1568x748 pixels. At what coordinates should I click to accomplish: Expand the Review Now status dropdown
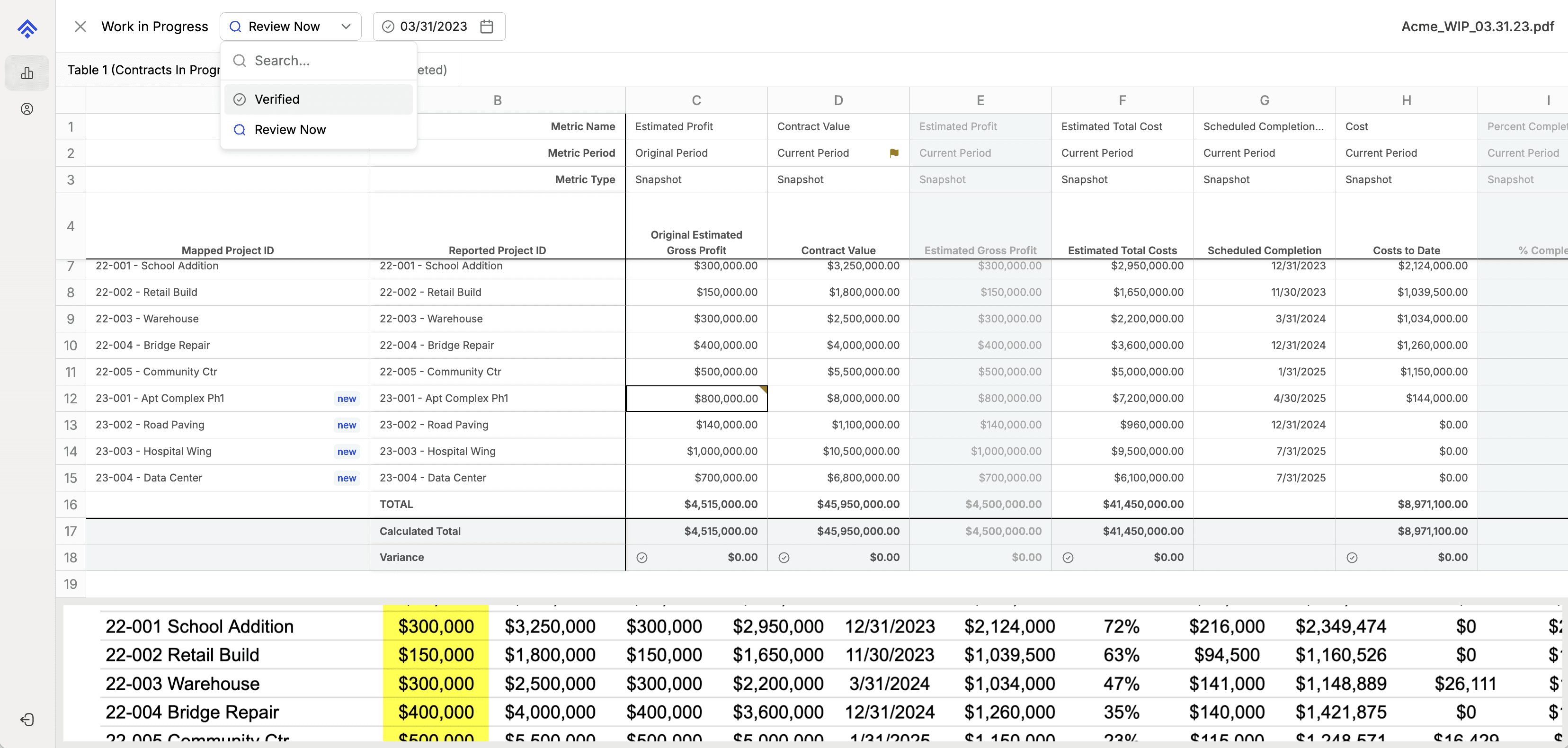[290, 26]
